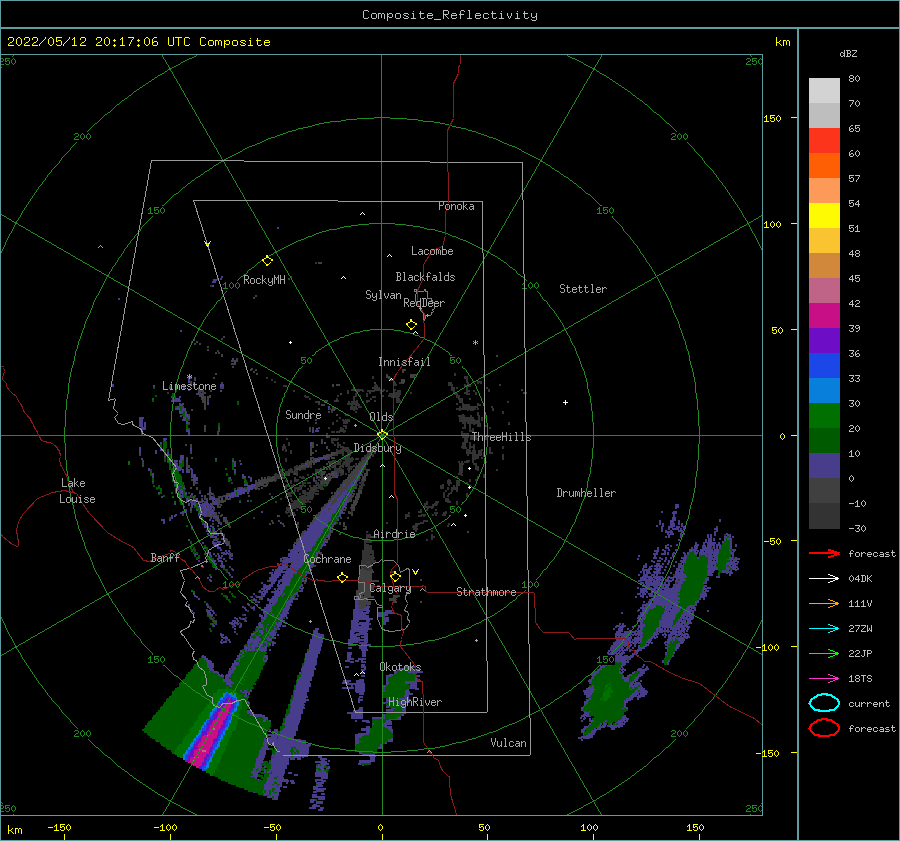Click the Okotoks city label
The width and height of the screenshot is (900, 841).
click(x=400, y=667)
